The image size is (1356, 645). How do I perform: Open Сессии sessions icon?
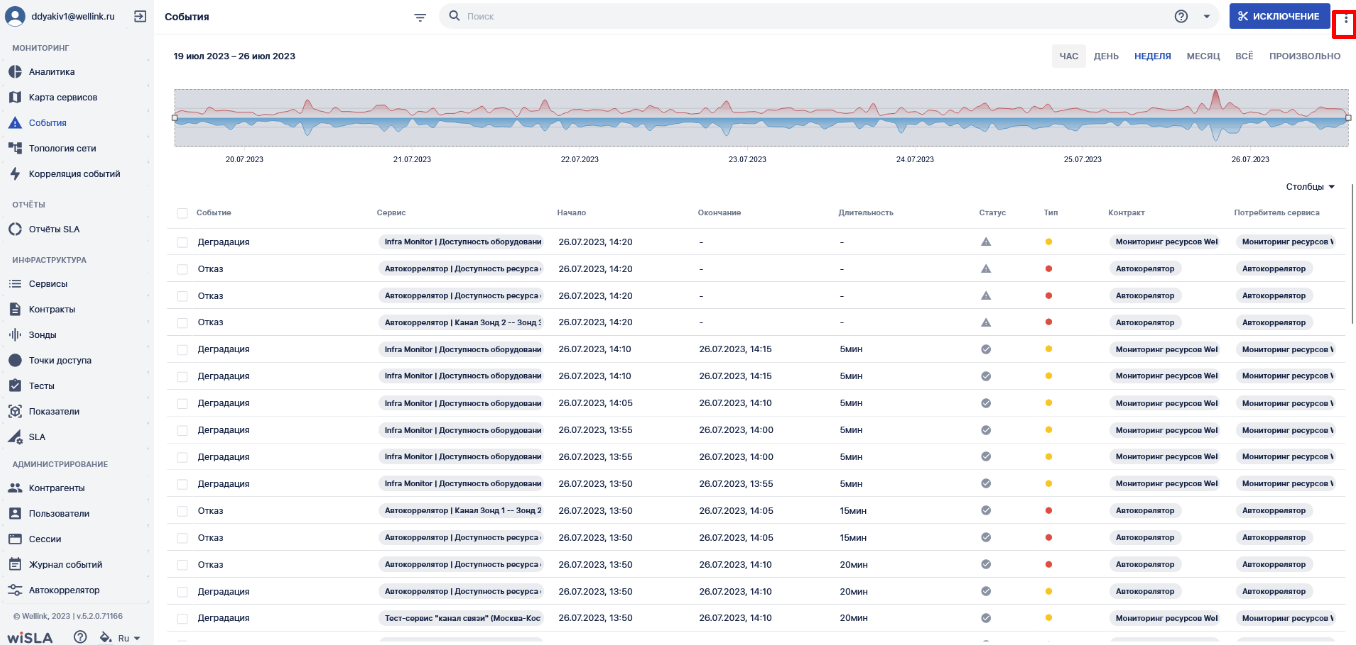[x=15, y=539]
